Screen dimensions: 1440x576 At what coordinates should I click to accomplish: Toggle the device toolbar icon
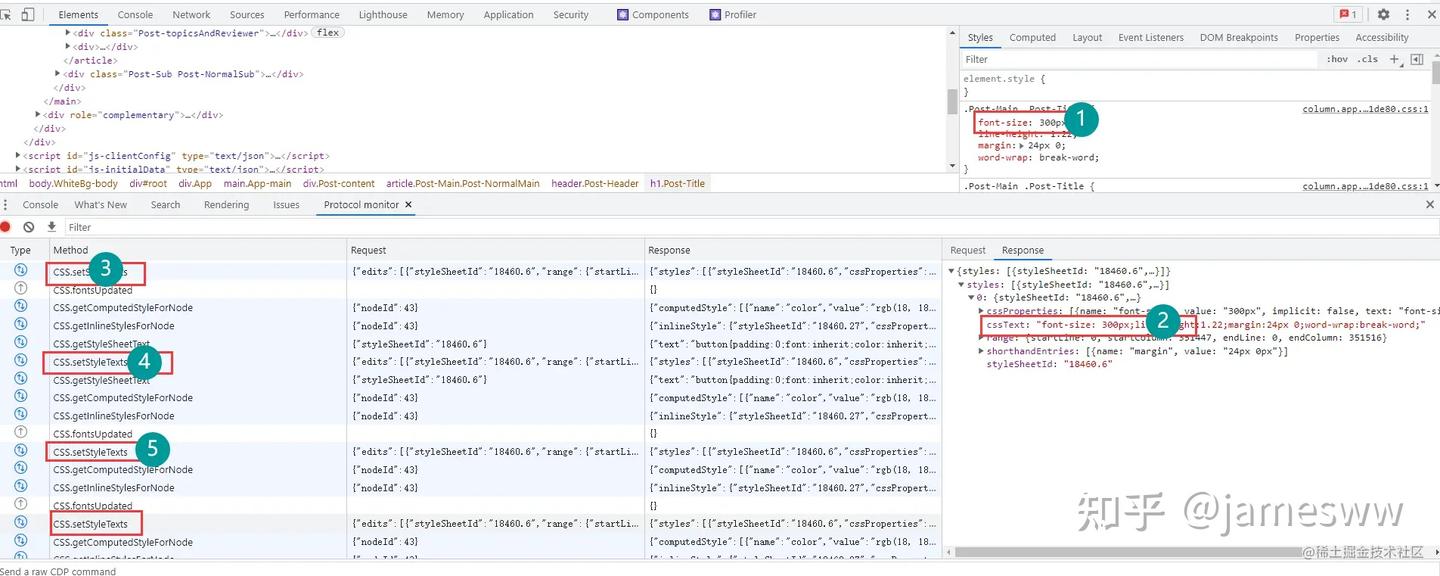pyautogui.click(x=27, y=15)
